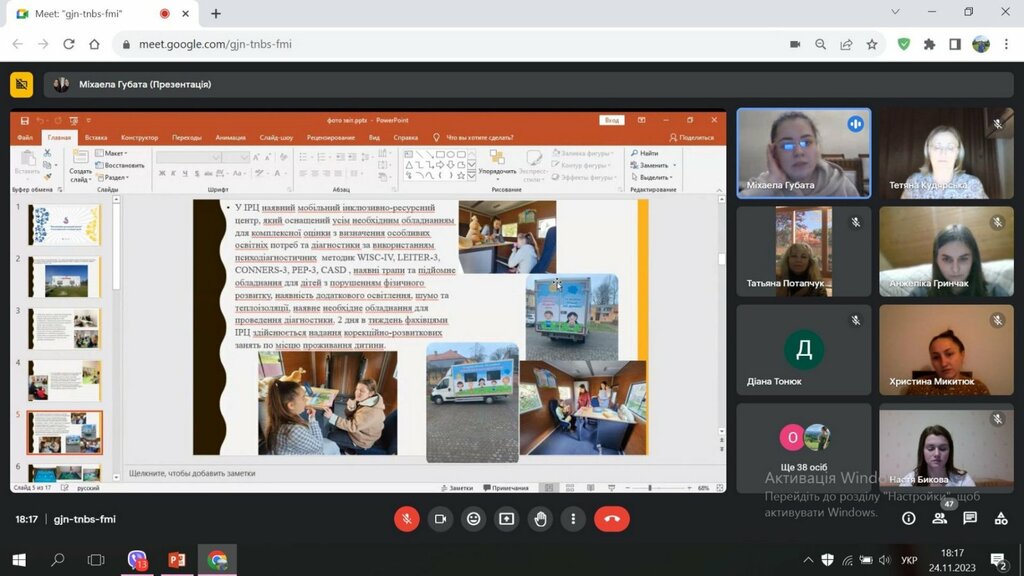Open the 'Ще 38 осіб' participants tile

803,448
